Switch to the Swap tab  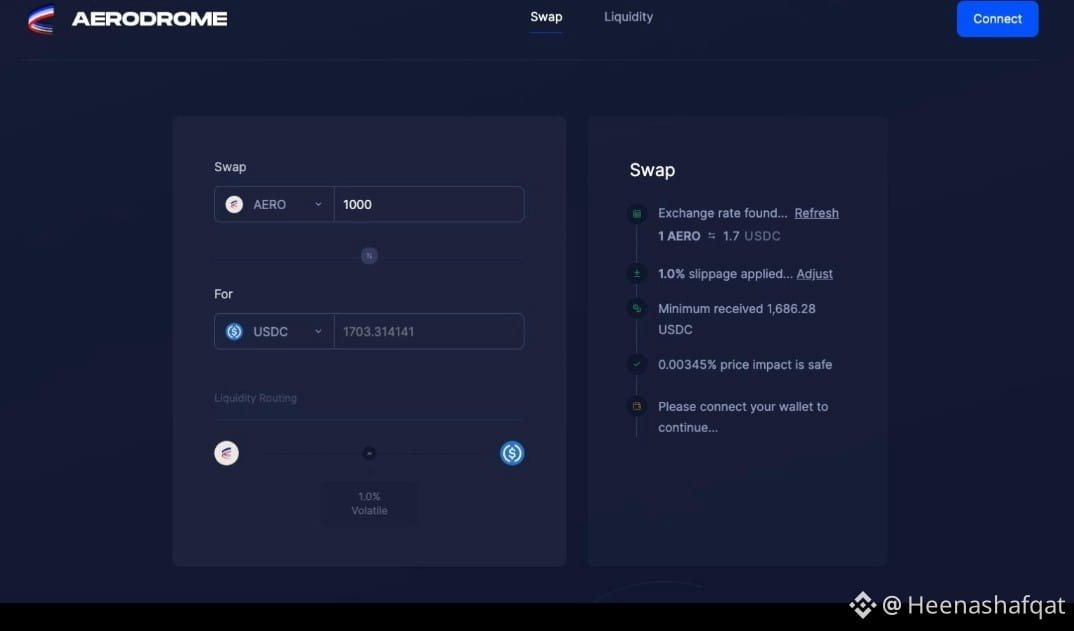pyautogui.click(x=546, y=17)
